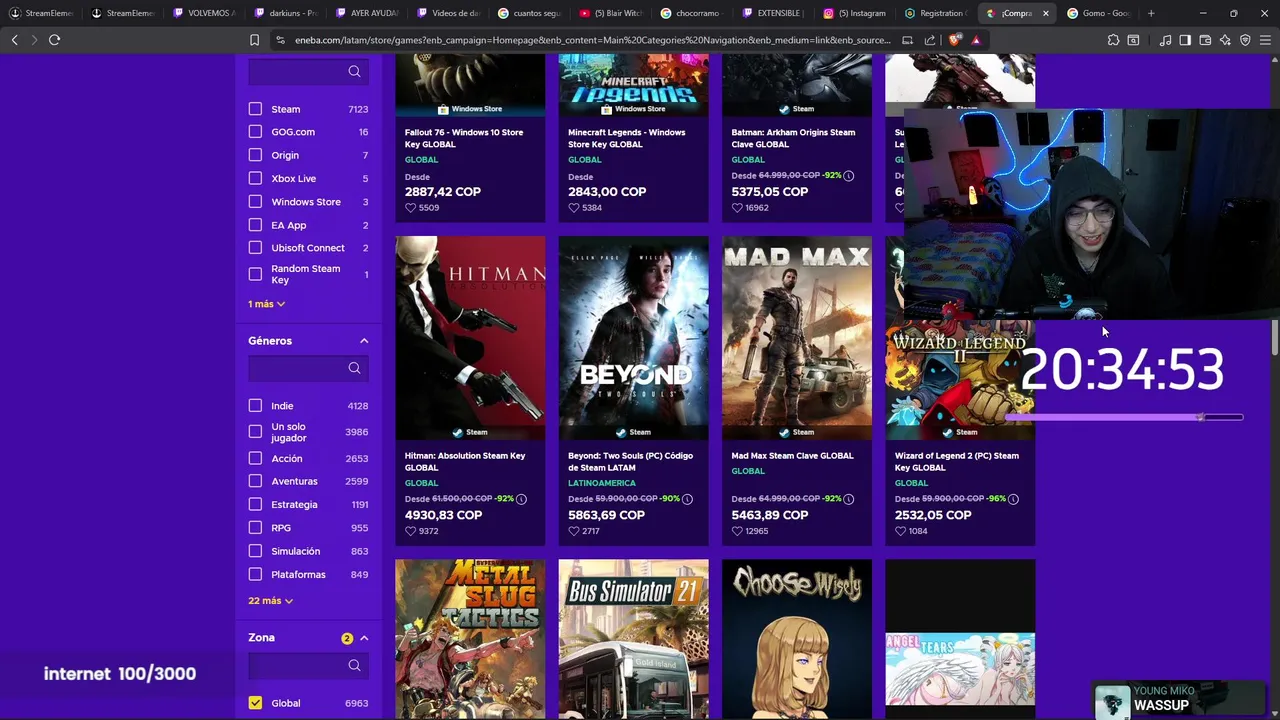1280x720 pixels.
Task: Uncheck the Global zone checkbox
Action: click(x=255, y=703)
